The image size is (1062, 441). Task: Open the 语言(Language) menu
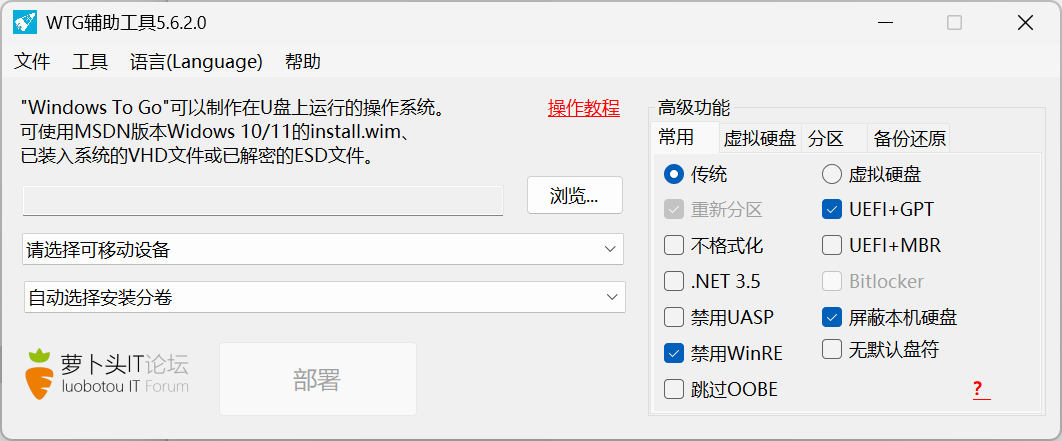pyautogui.click(x=196, y=62)
